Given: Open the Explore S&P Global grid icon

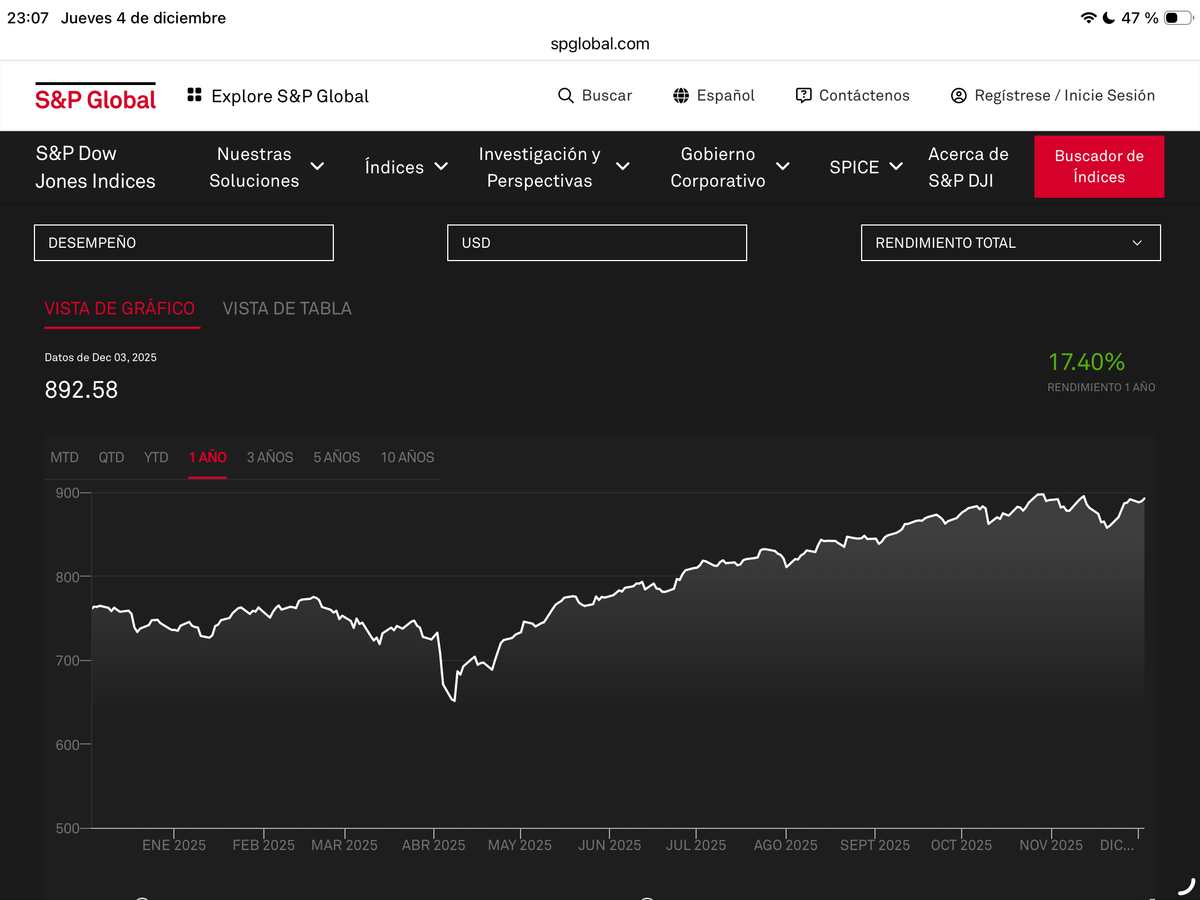Looking at the screenshot, I should point(192,95).
